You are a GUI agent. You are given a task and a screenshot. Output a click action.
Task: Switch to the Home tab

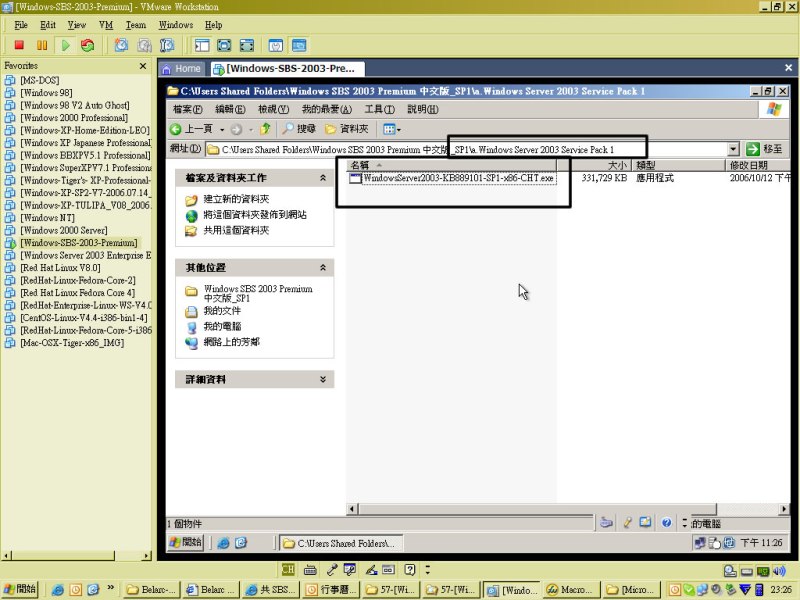point(182,69)
